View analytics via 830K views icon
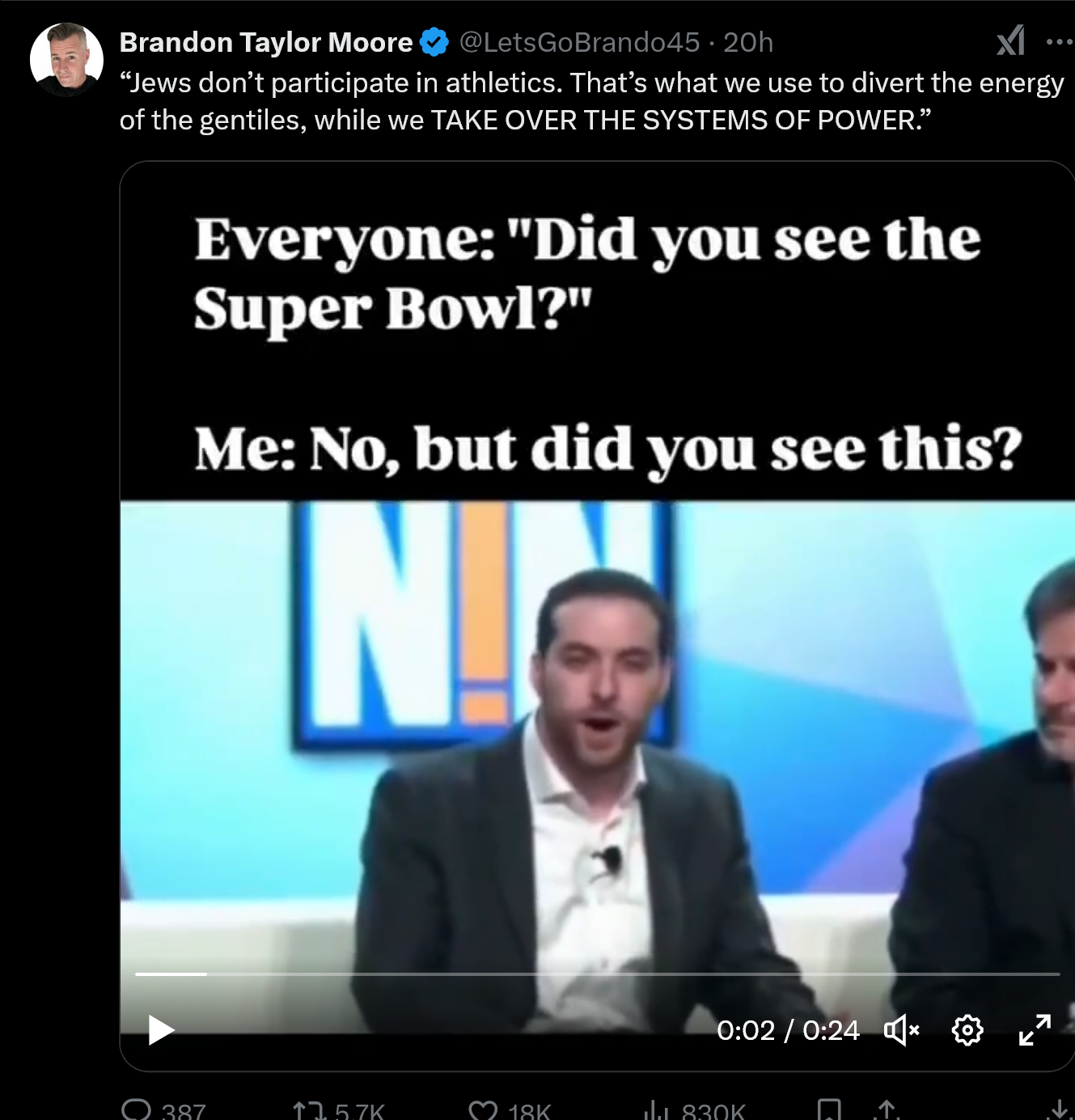 [x=658, y=1110]
